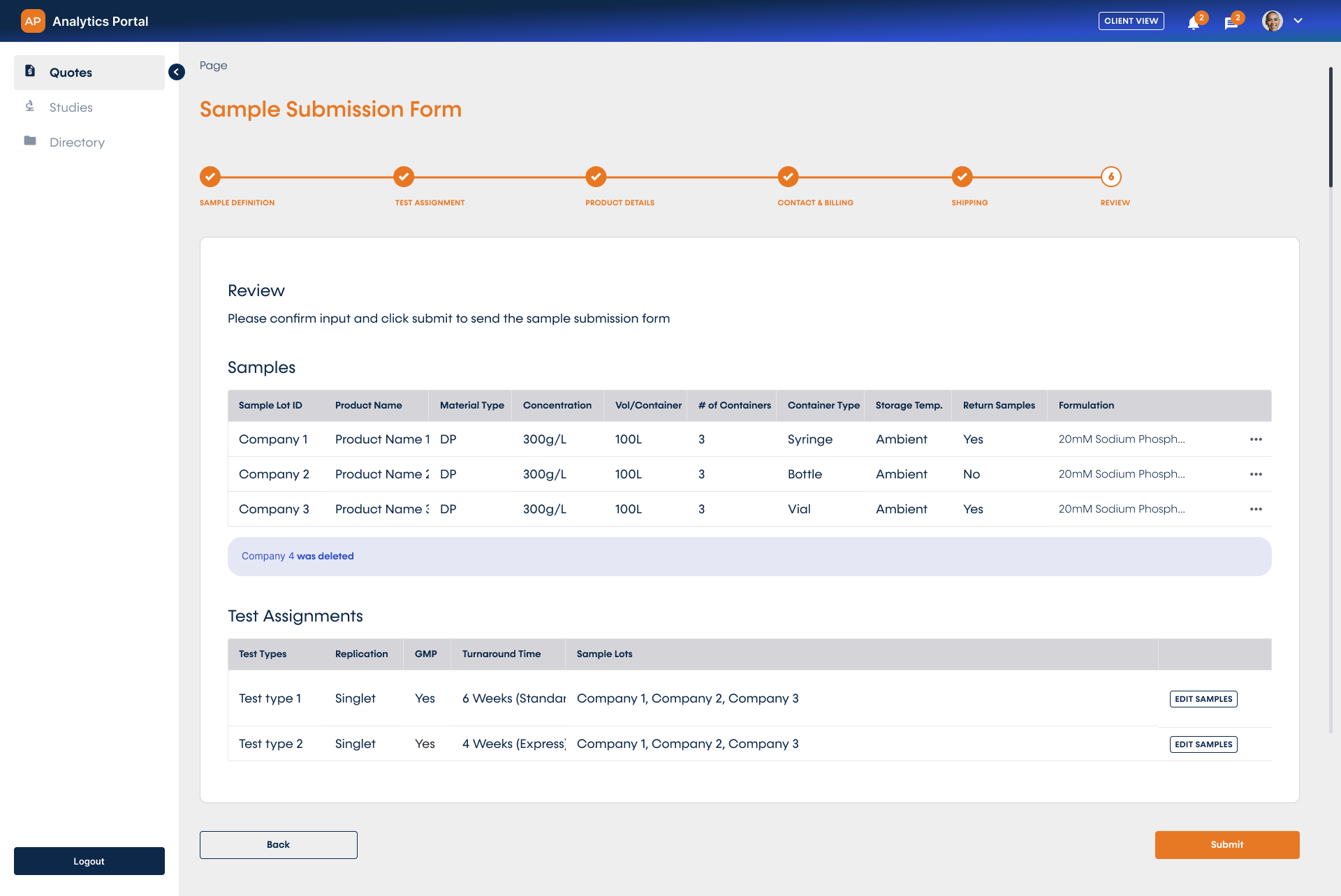Click the SAMPLE DEFINITION step label
Viewport: 1341px width, 896px height.
click(x=237, y=203)
